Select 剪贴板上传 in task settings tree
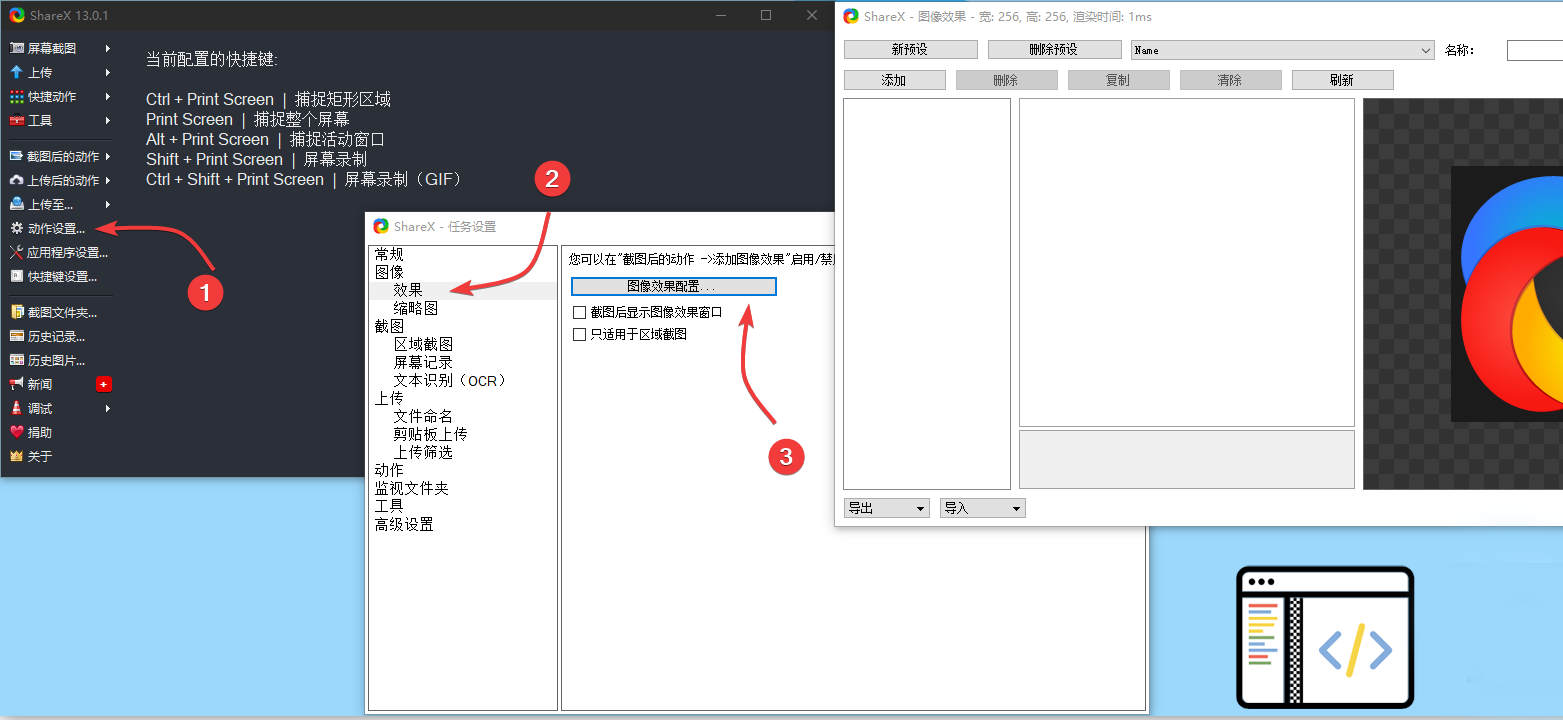1563x720 pixels. click(x=430, y=434)
